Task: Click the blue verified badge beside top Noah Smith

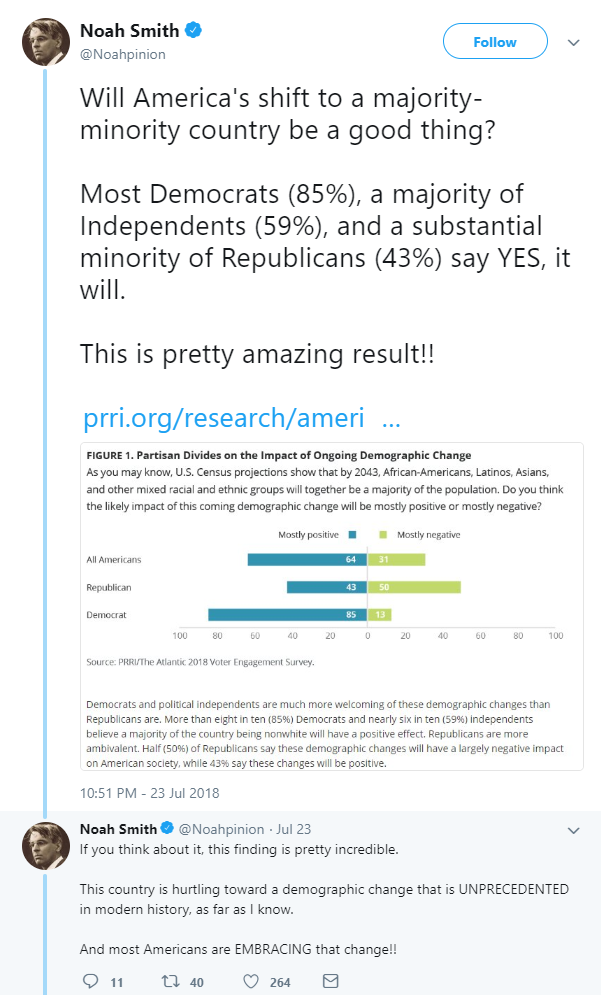Action: 194,30
